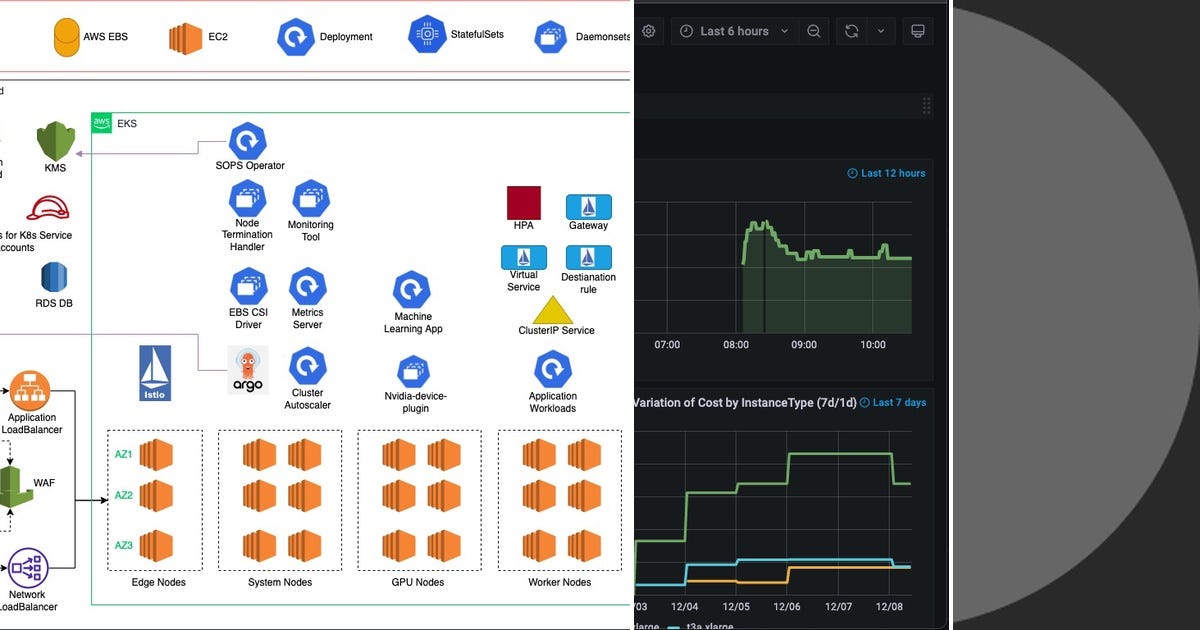Toggle the TV kiosk view mode

[x=917, y=31]
